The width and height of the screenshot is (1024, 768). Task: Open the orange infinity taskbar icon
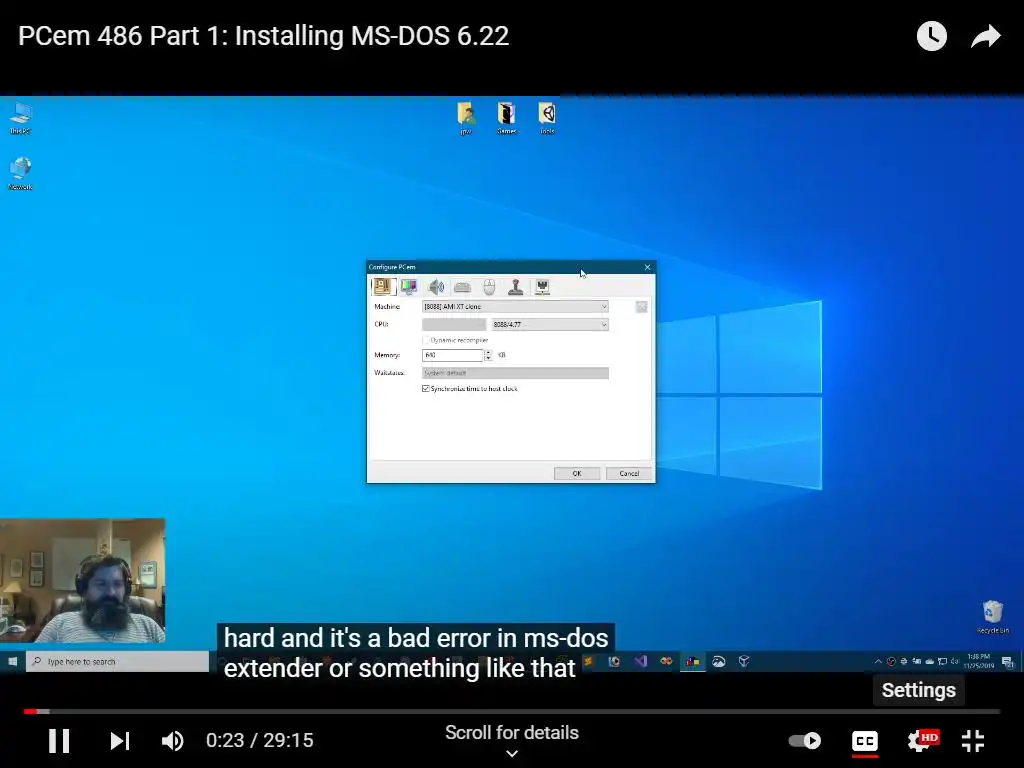666,662
